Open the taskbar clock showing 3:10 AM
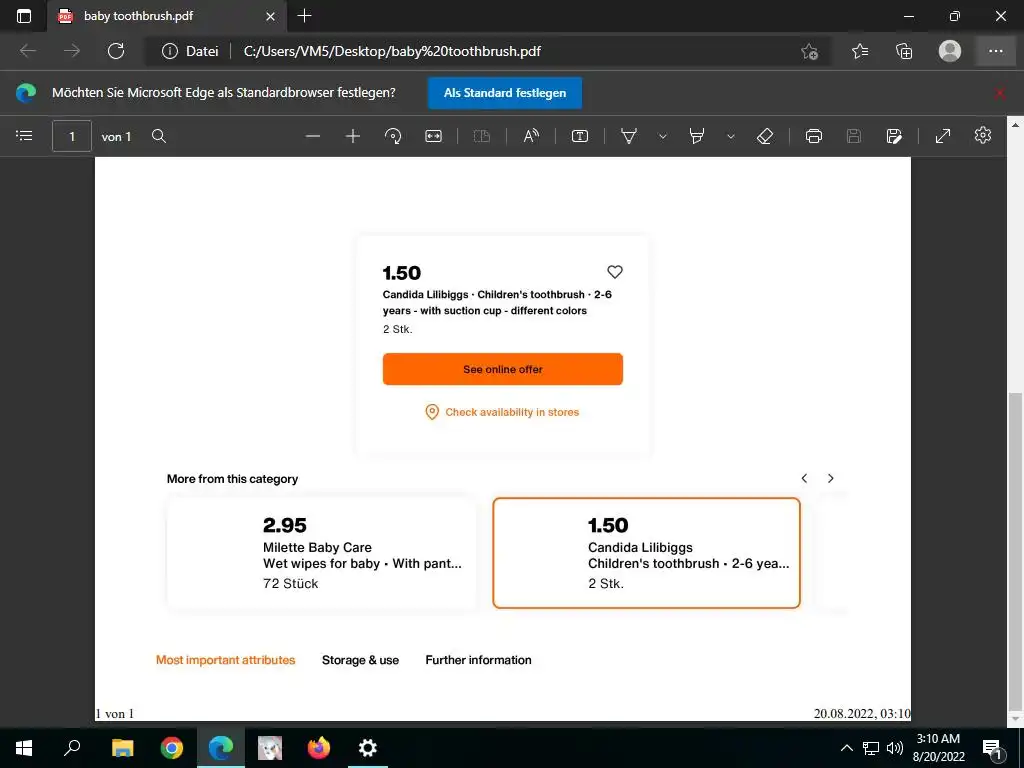 [938, 748]
